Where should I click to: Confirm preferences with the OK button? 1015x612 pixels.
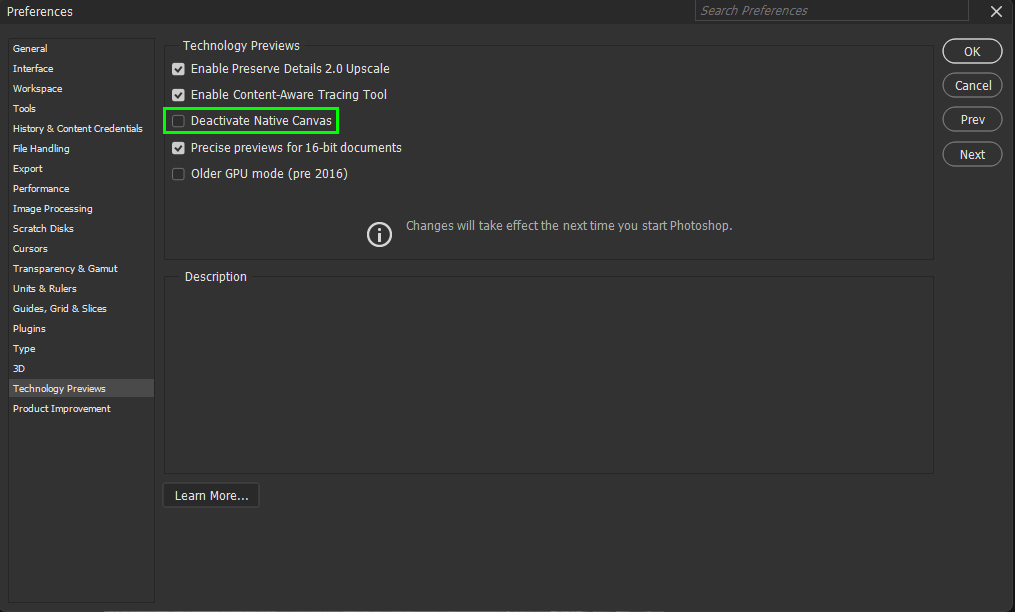coord(971,50)
